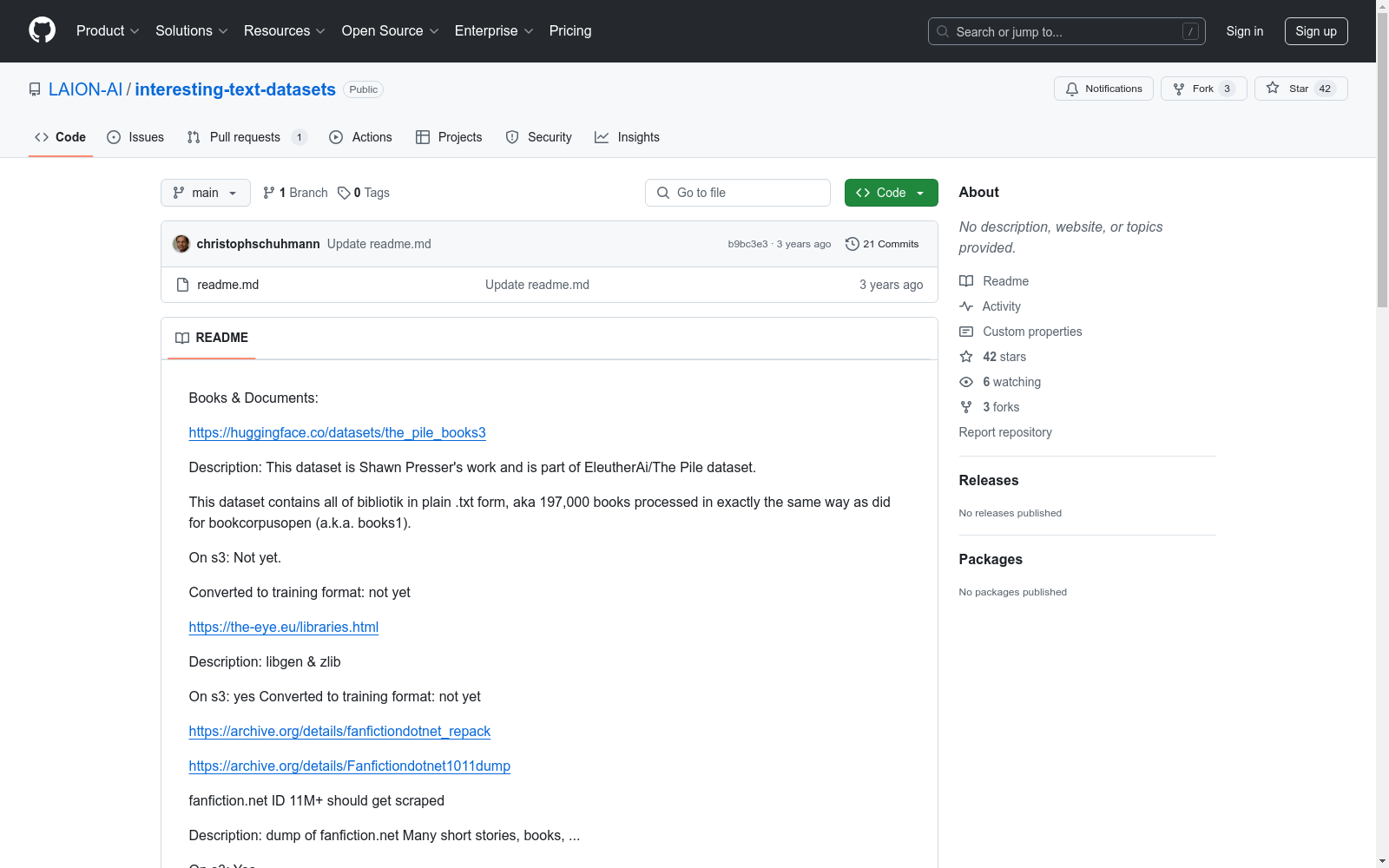
Task: Open the LAION-AI organization page
Action: pos(86,89)
